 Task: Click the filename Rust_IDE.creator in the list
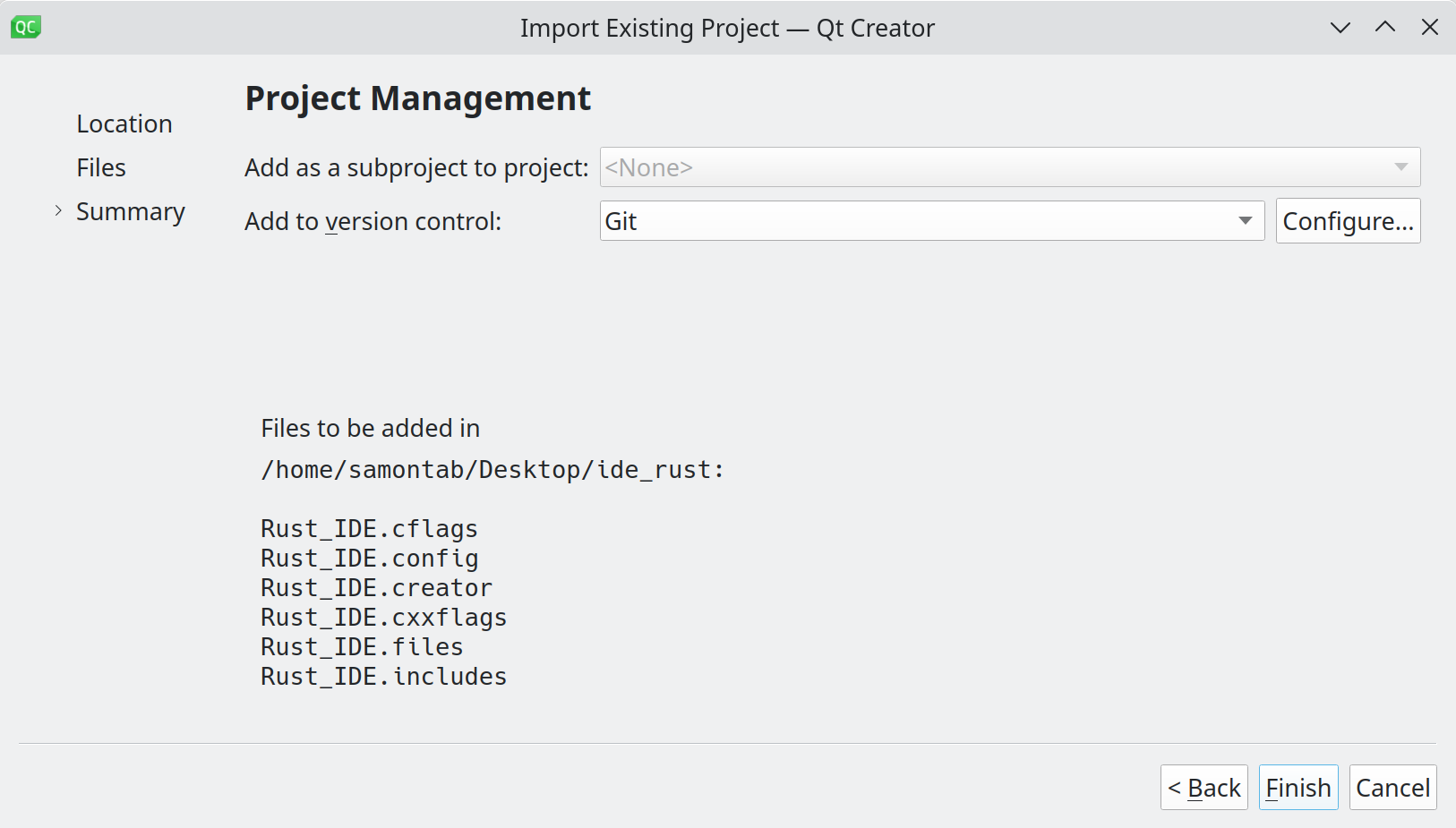click(376, 587)
